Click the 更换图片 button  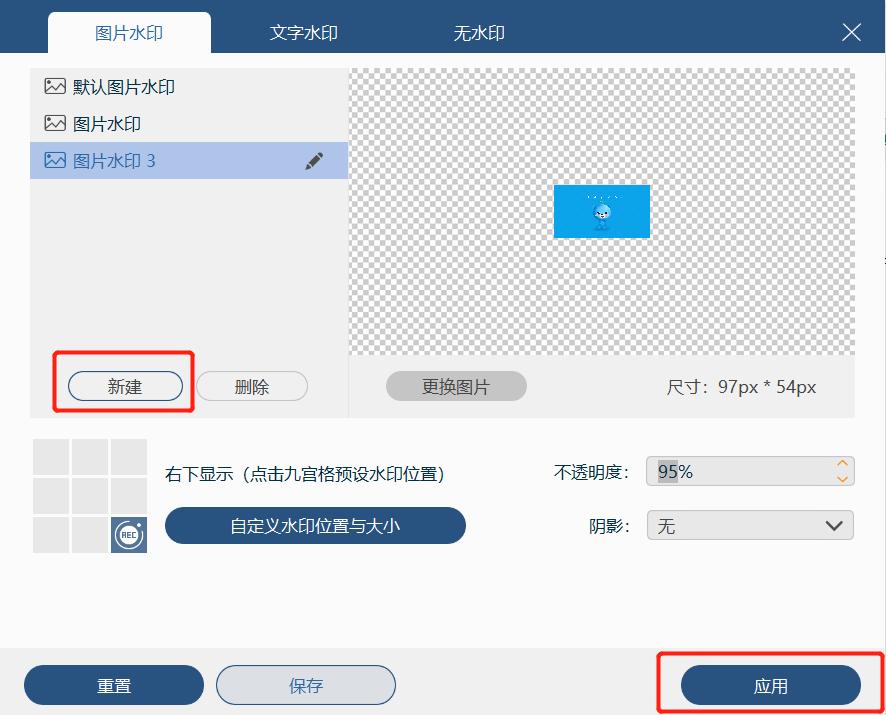[x=456, y=386]
